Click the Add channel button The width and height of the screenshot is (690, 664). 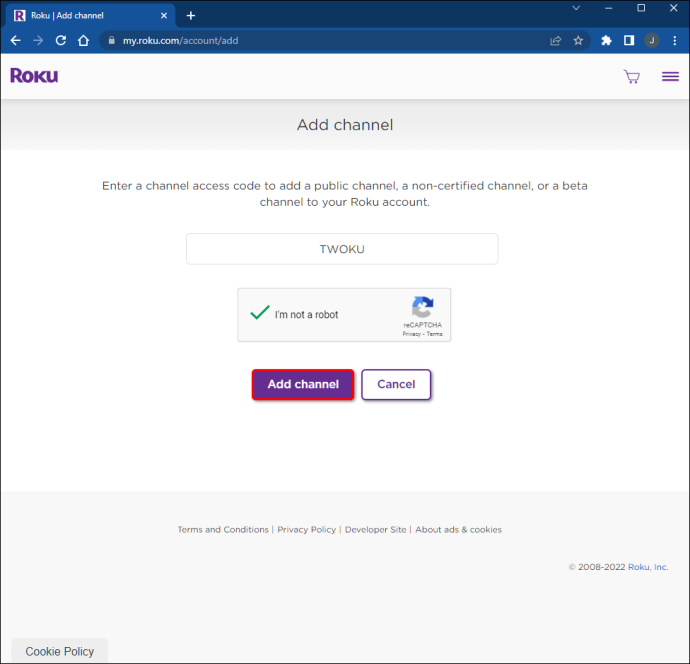coord(303,384)
